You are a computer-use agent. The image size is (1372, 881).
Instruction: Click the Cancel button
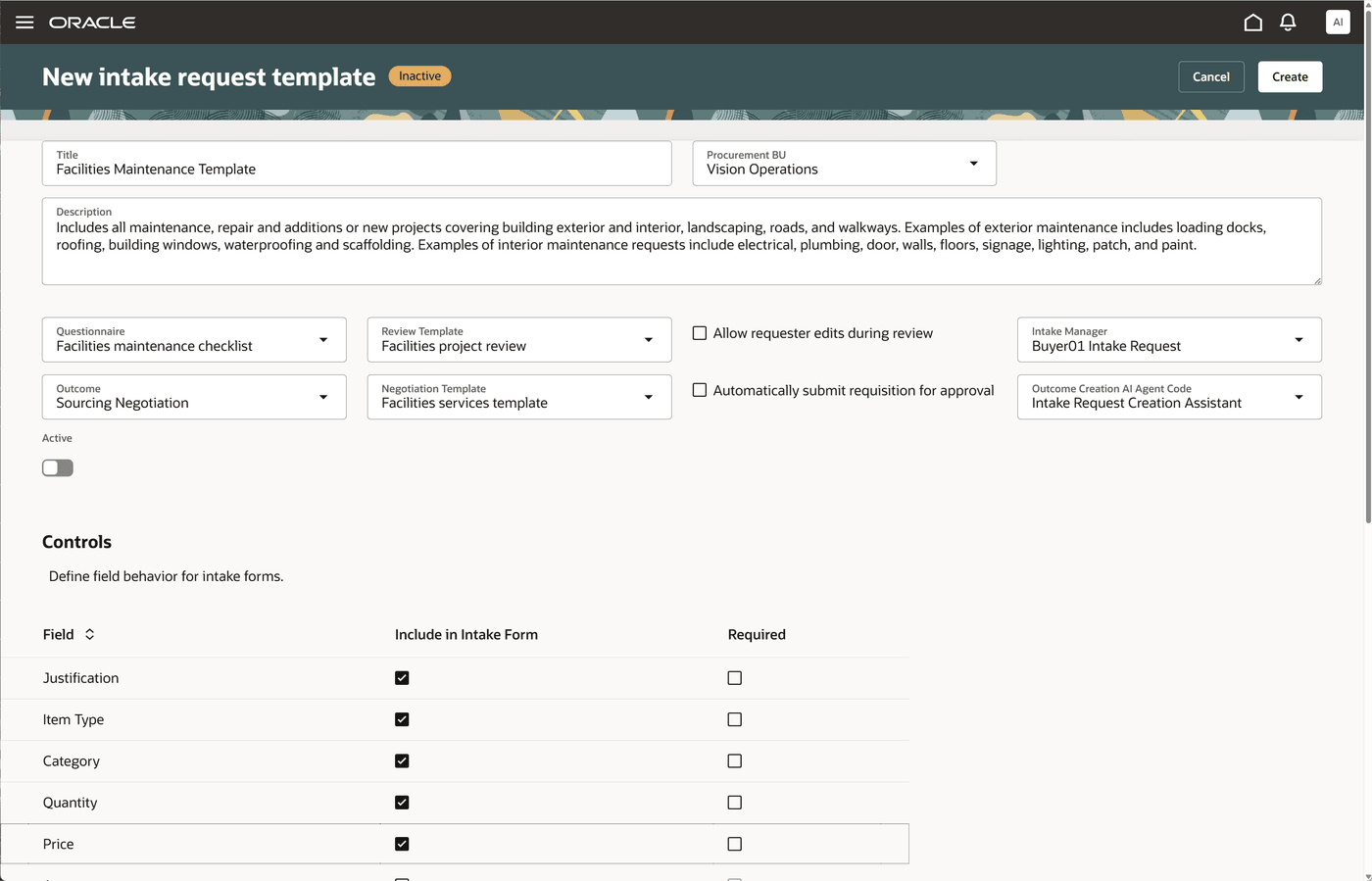1211,76
